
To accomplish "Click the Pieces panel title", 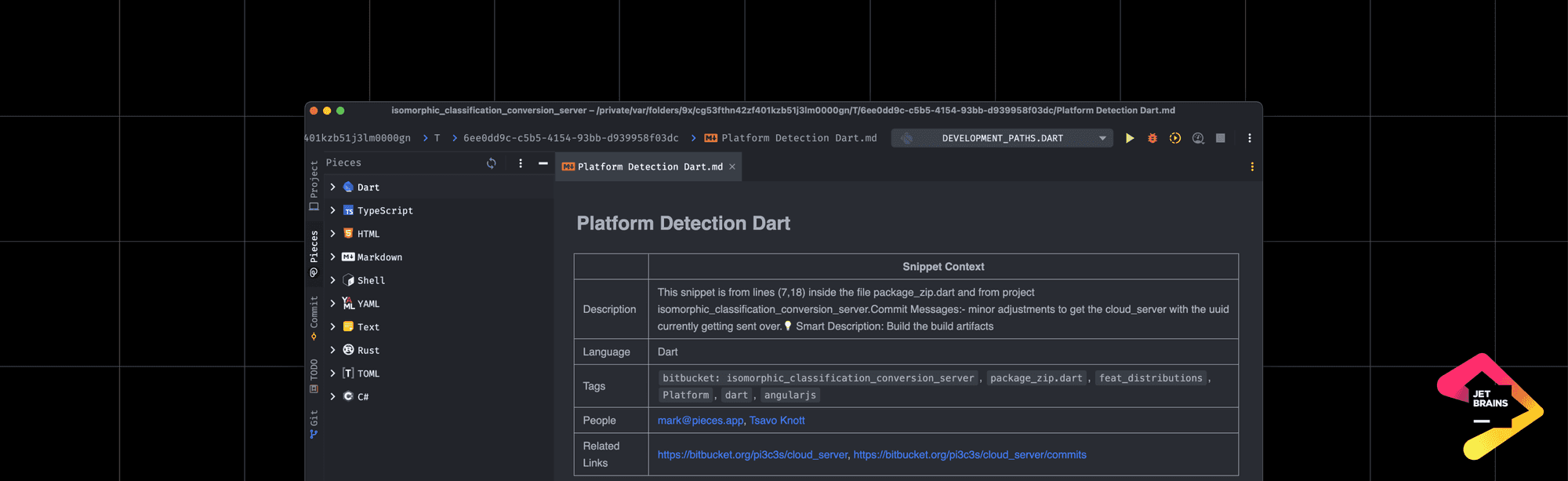I will coord(343,163).
